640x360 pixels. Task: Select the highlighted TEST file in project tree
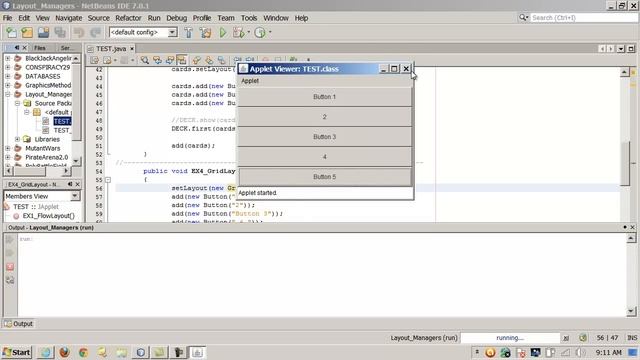(x=62, y=121)
